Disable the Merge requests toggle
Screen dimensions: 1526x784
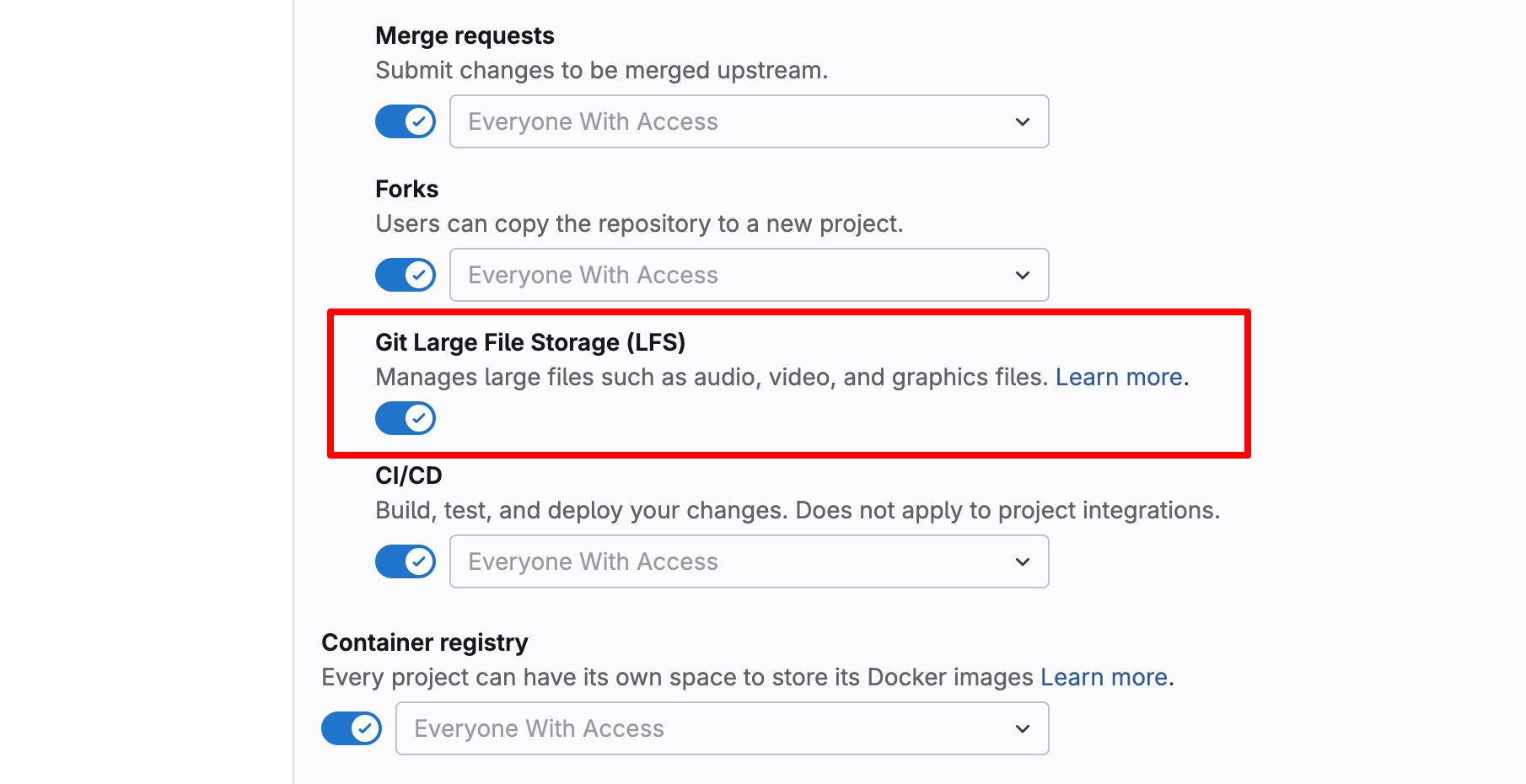tap(406, 121)
